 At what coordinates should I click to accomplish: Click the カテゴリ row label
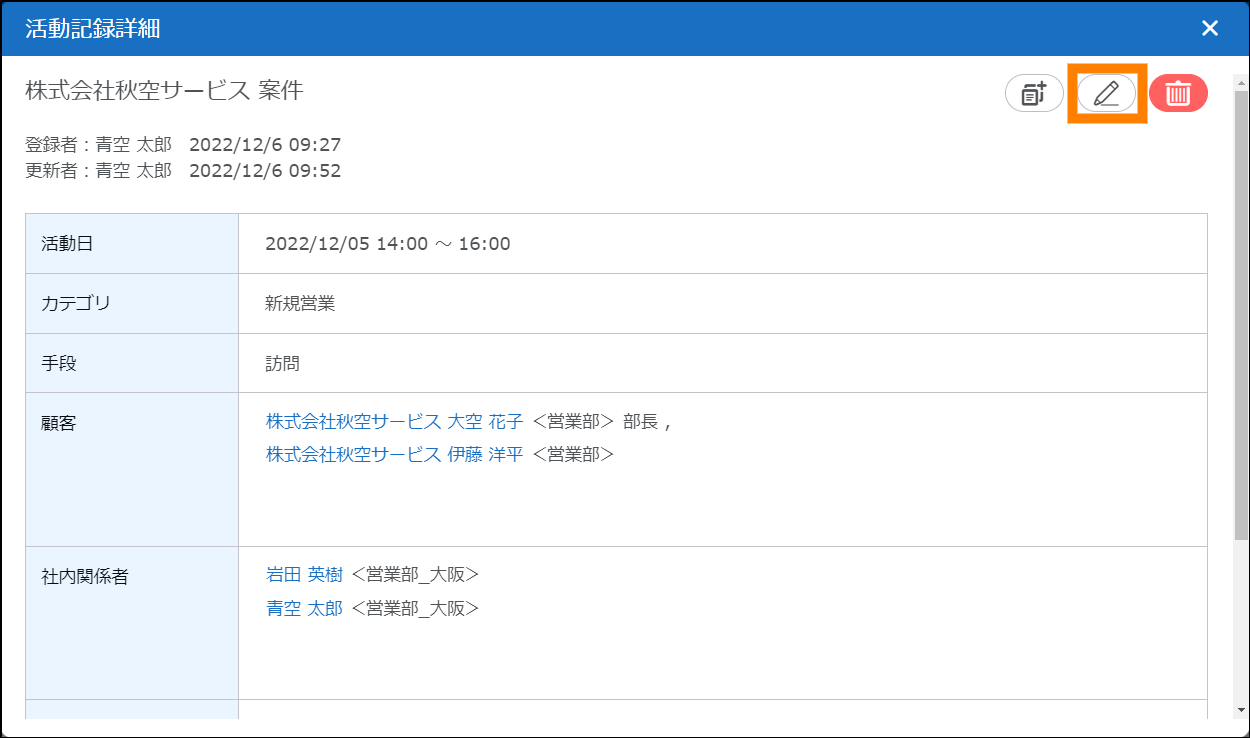(75, 304)
